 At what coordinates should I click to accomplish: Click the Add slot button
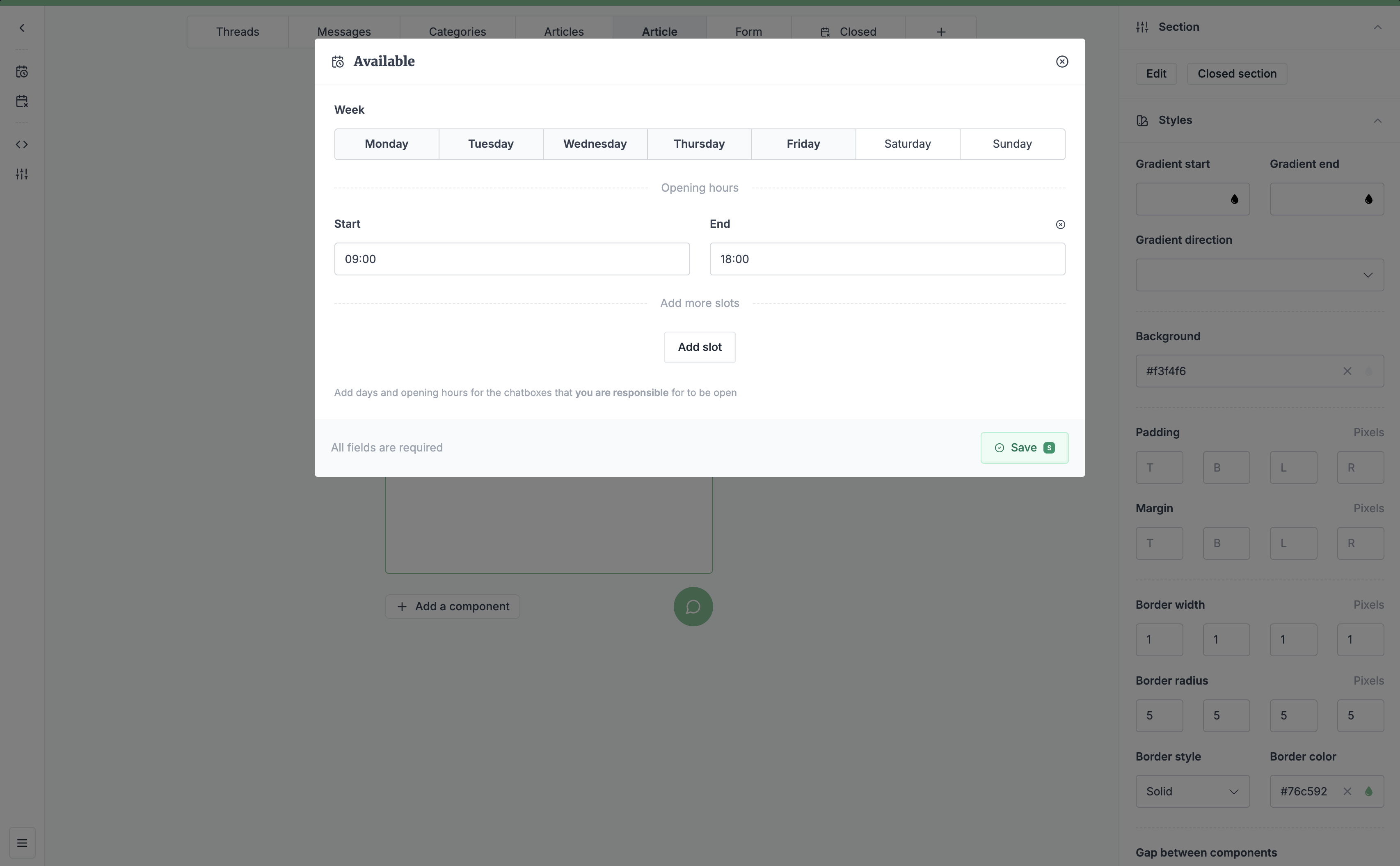tap(700, 347)
